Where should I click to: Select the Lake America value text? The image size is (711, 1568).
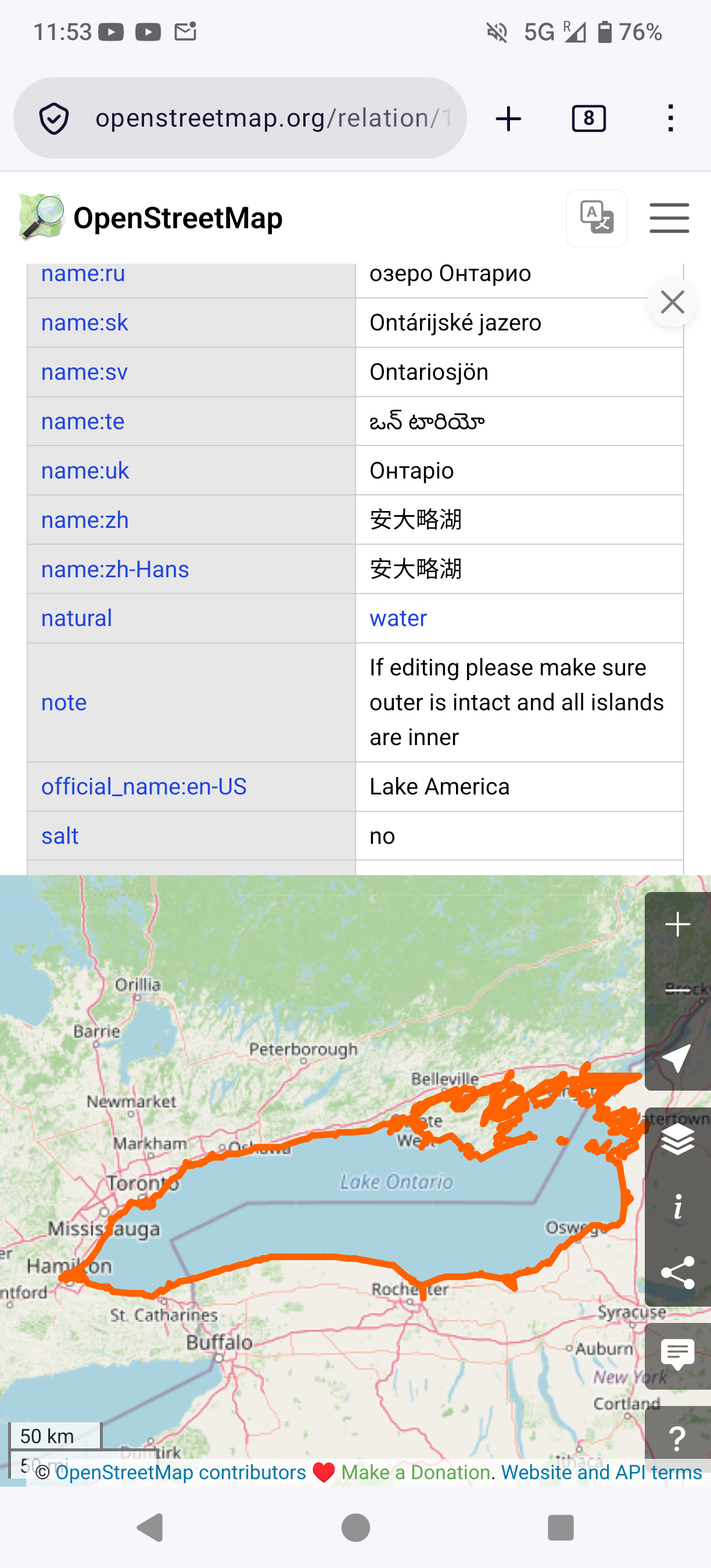[440, 786]
